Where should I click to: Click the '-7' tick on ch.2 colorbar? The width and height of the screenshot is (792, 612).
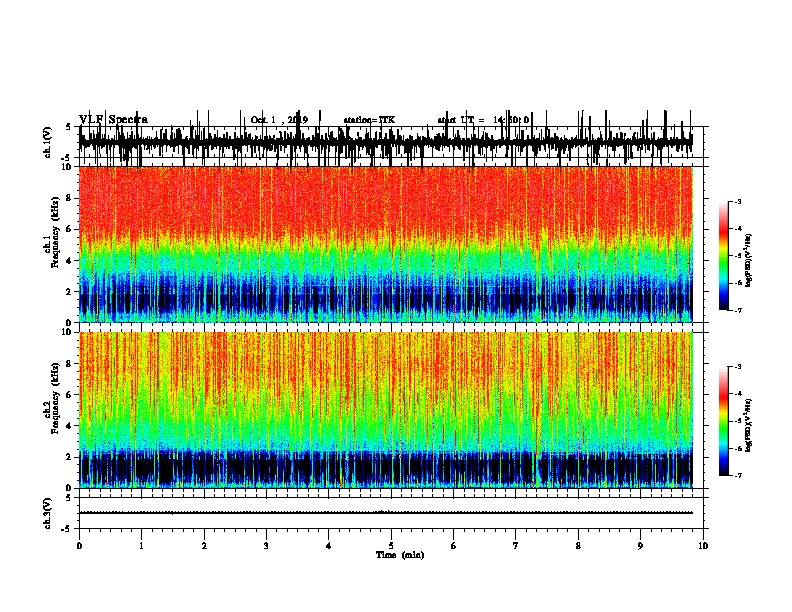[x=737, y=476]
